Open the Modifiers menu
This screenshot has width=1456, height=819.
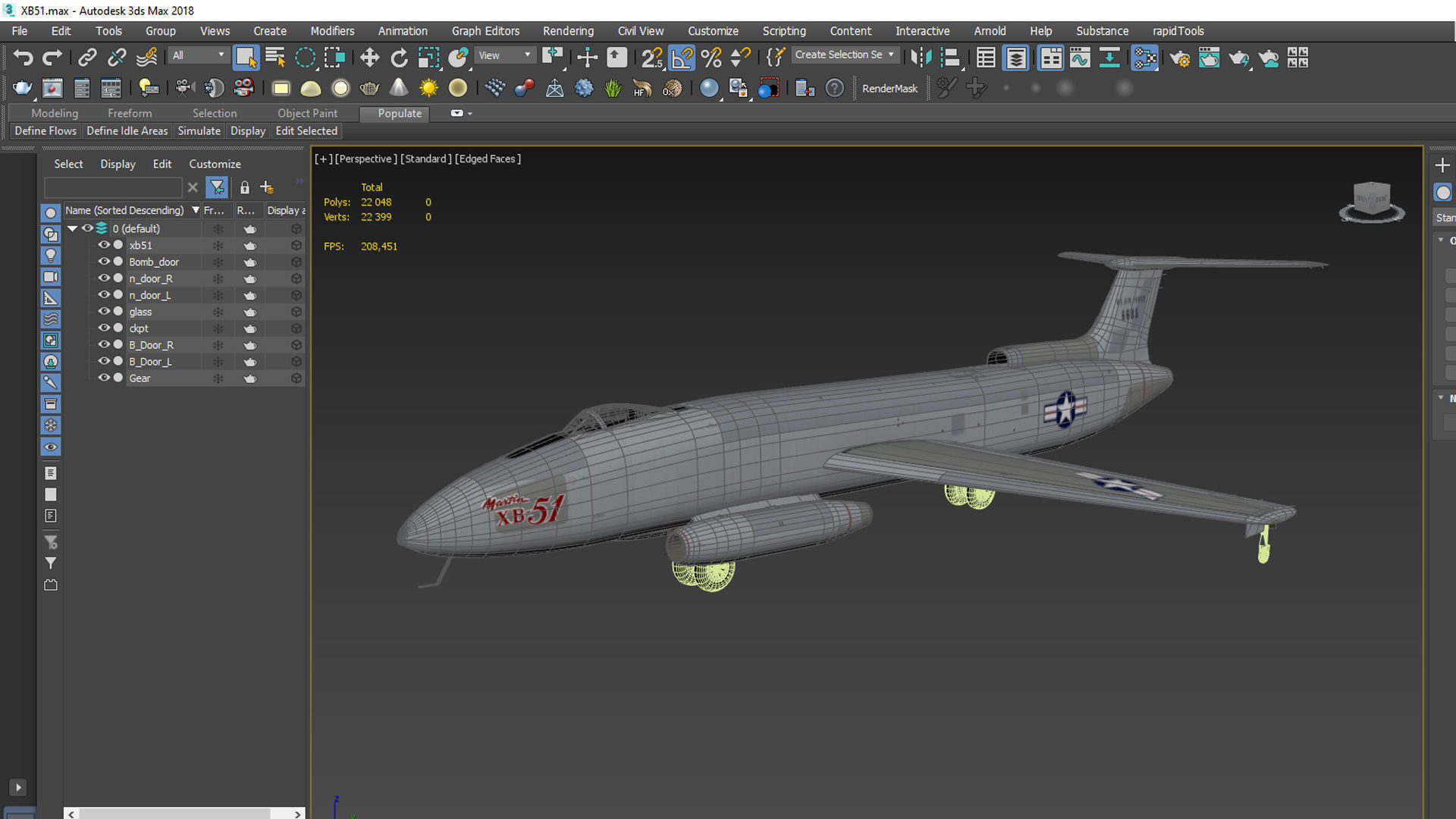click(x=332, y=31)
